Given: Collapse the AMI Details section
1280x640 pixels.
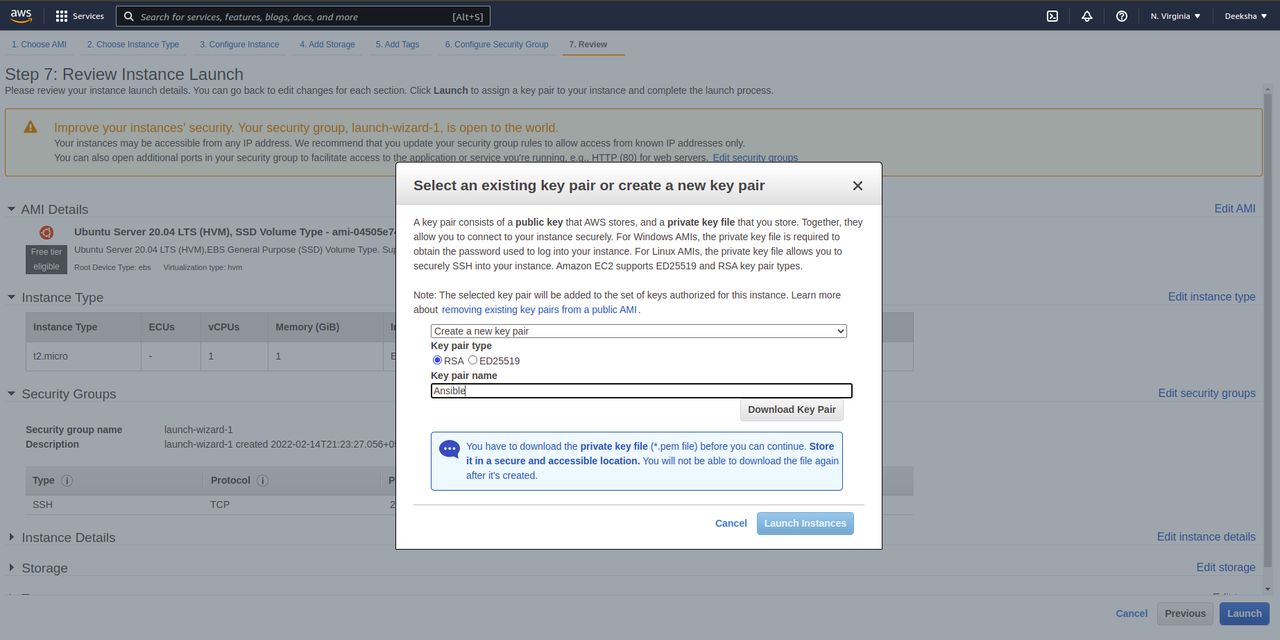Looking at the screenshot, I should point(12,209).
